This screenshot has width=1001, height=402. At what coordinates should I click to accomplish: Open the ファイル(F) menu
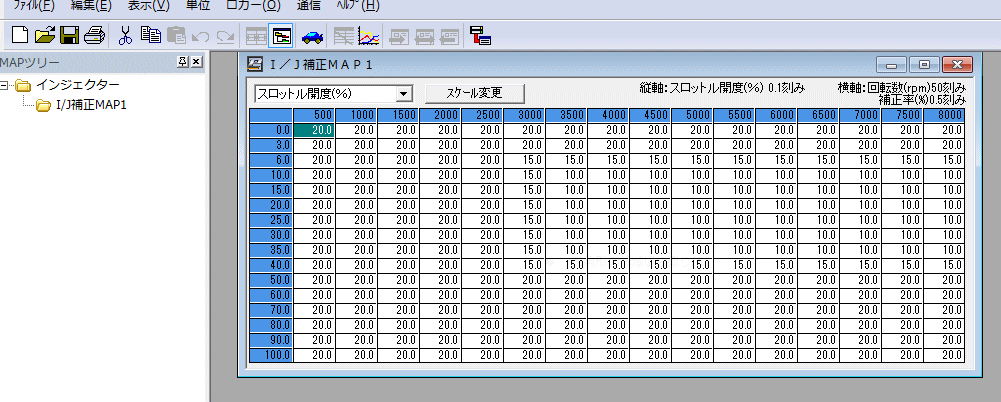tap(32, 6)
